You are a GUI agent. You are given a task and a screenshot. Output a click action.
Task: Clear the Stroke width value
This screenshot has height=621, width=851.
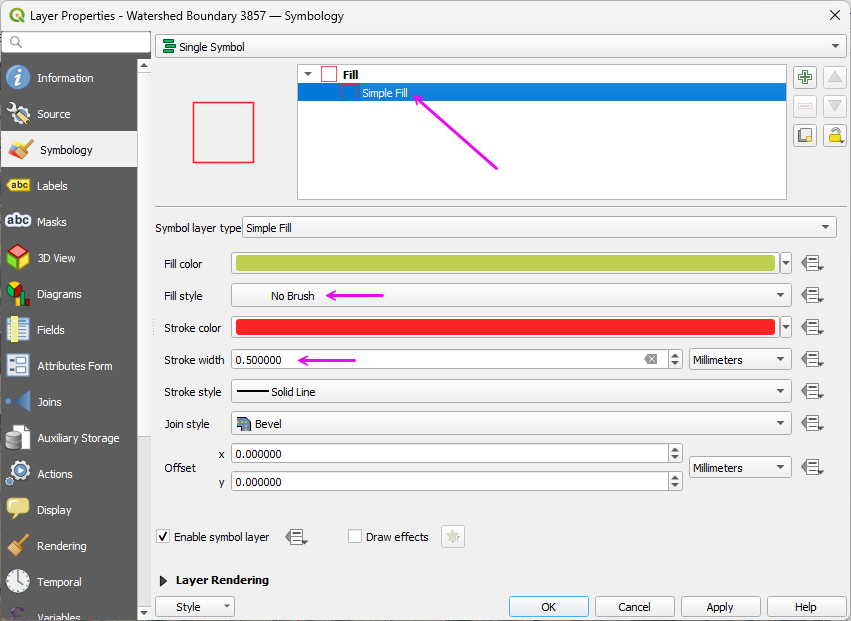point(651,360)
